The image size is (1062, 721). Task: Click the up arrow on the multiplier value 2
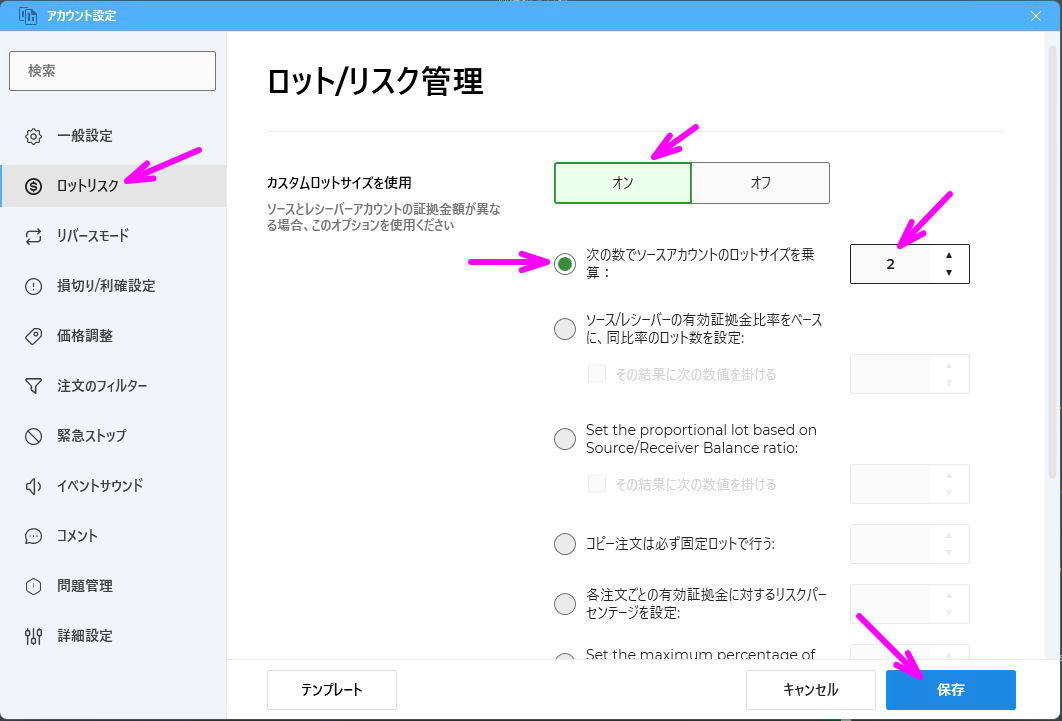[x=948, y=257]
